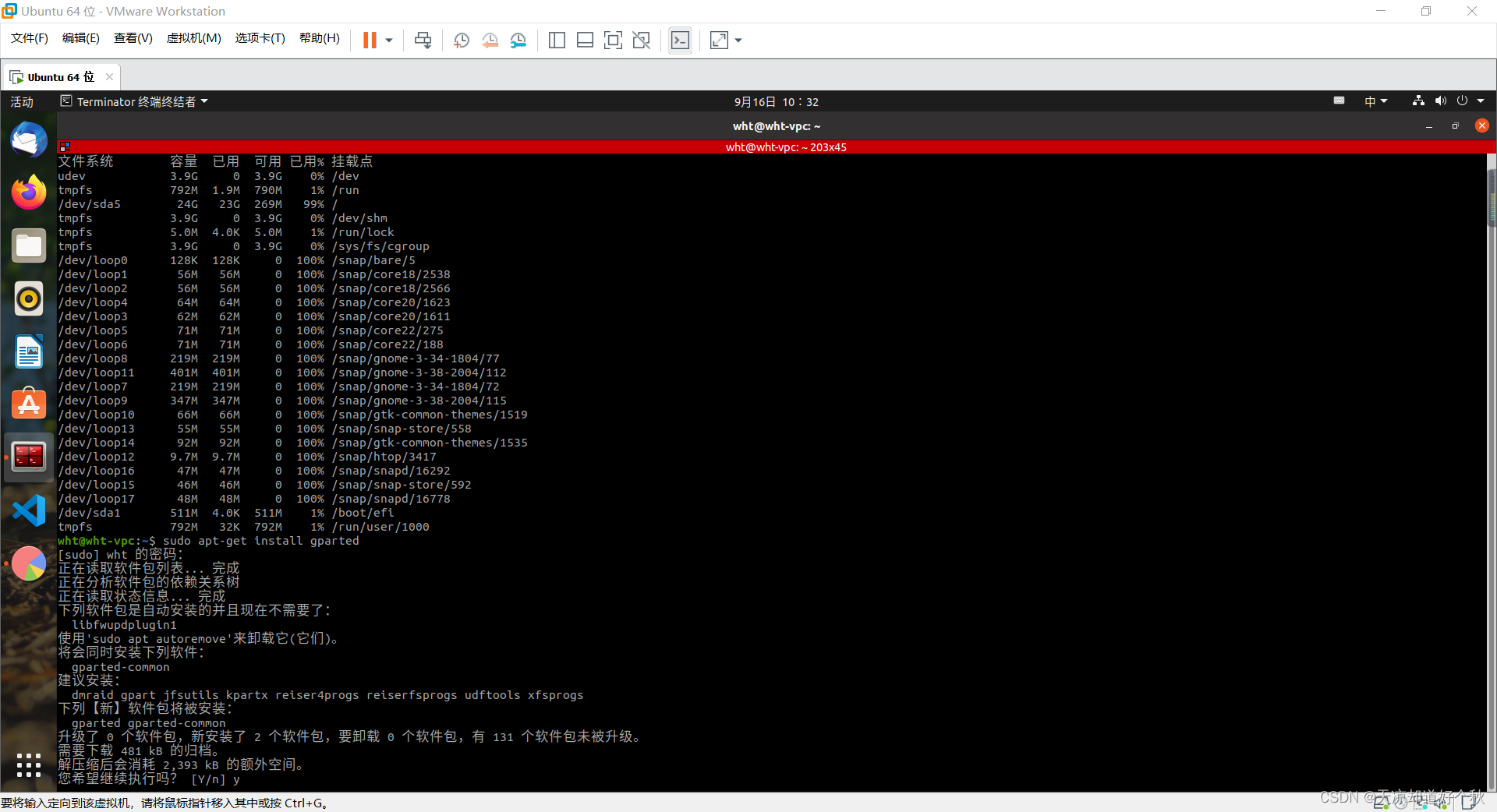The height and width of the screenshot is (812, 1497).
Task: Click the power icon in Ubuntu top bar
Action: point(1463,101)
